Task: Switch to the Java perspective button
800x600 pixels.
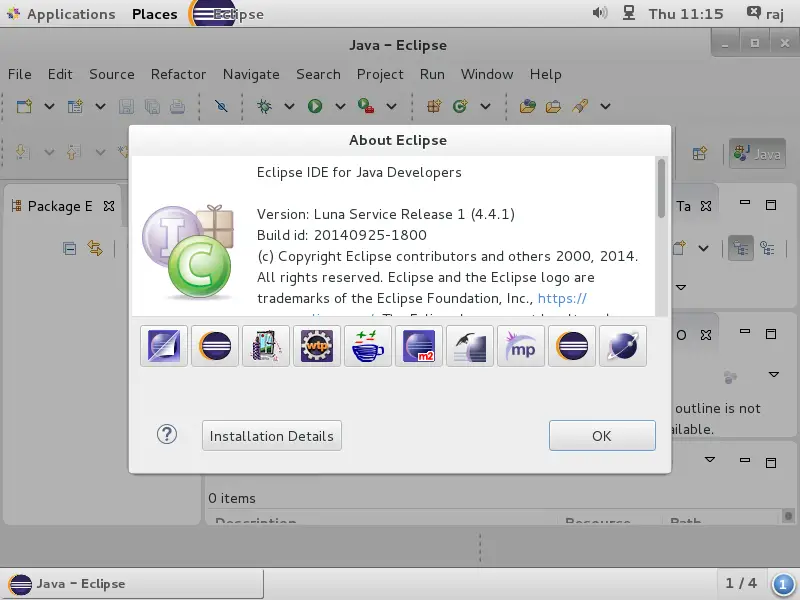Action: [x=757, y=153]
